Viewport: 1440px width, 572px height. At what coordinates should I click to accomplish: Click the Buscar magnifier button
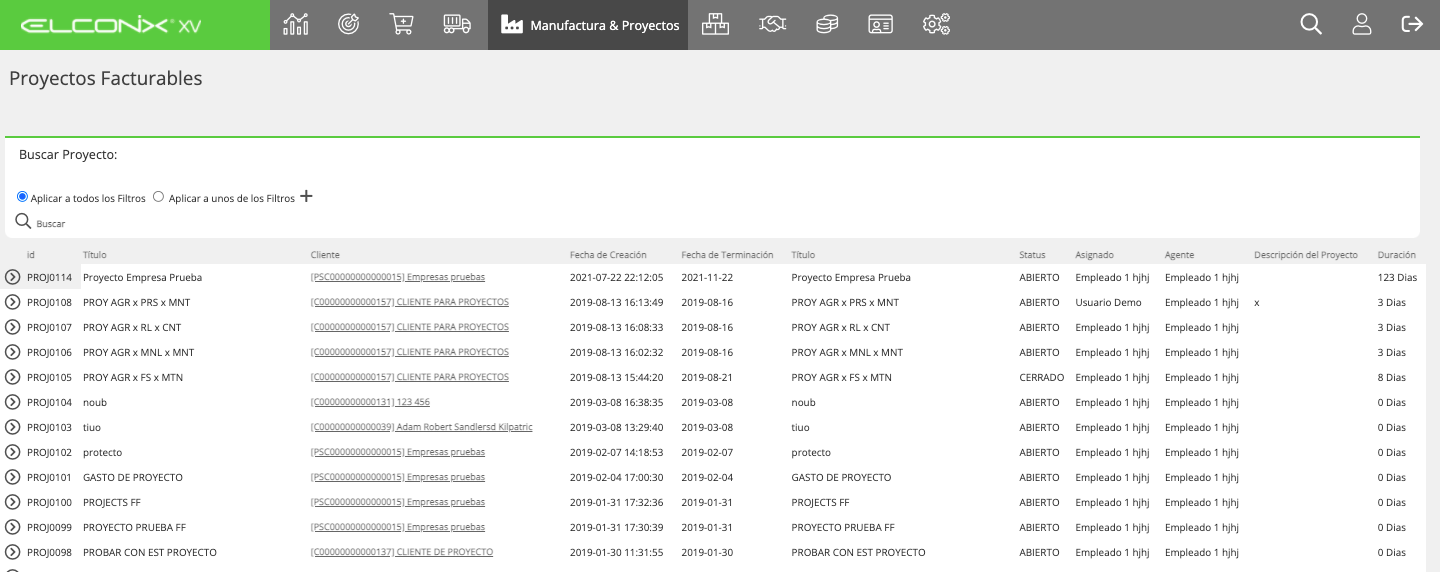[23, 221]
